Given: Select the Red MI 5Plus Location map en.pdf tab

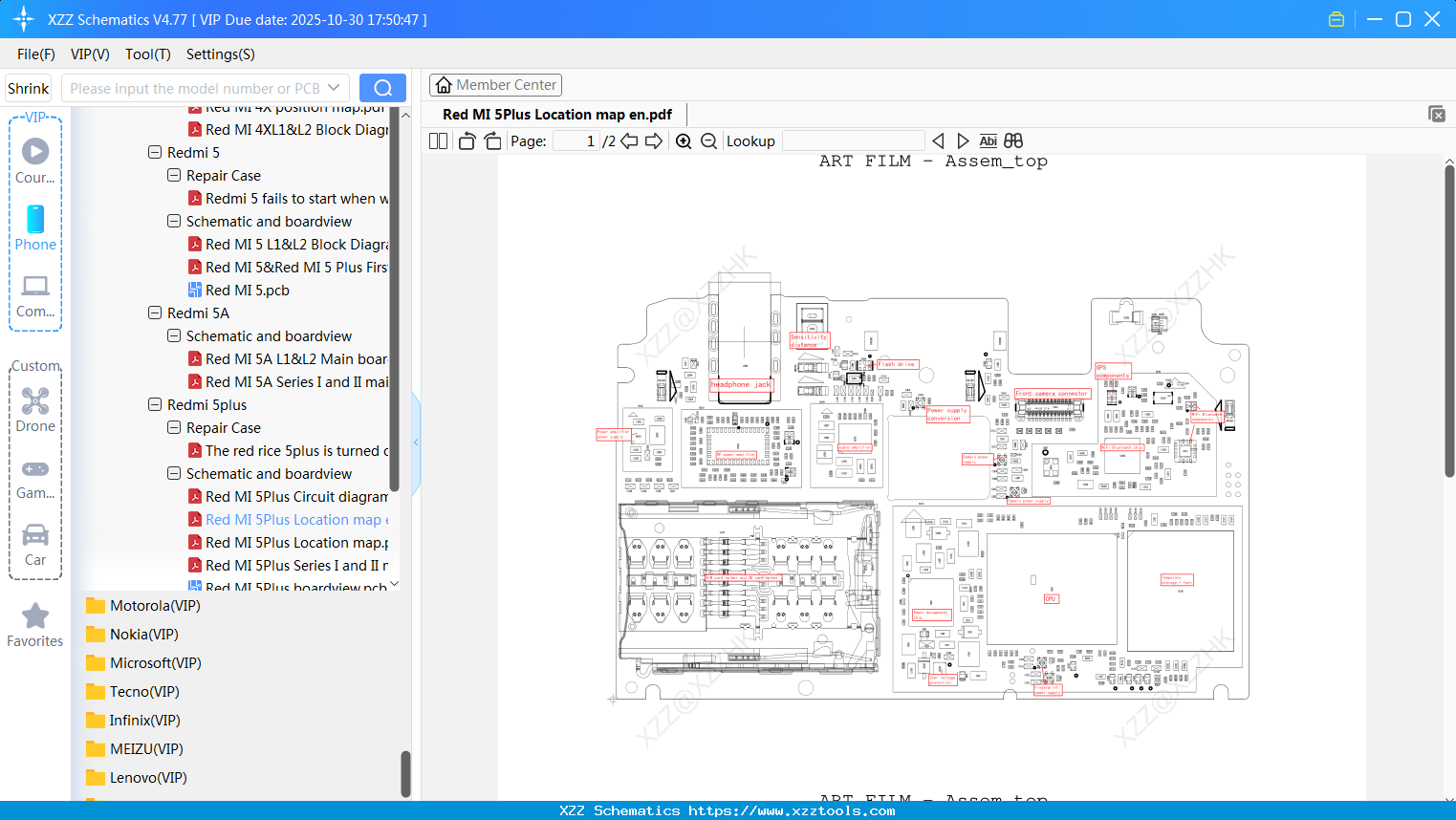Looking at the screenshot, I should 557,115.
